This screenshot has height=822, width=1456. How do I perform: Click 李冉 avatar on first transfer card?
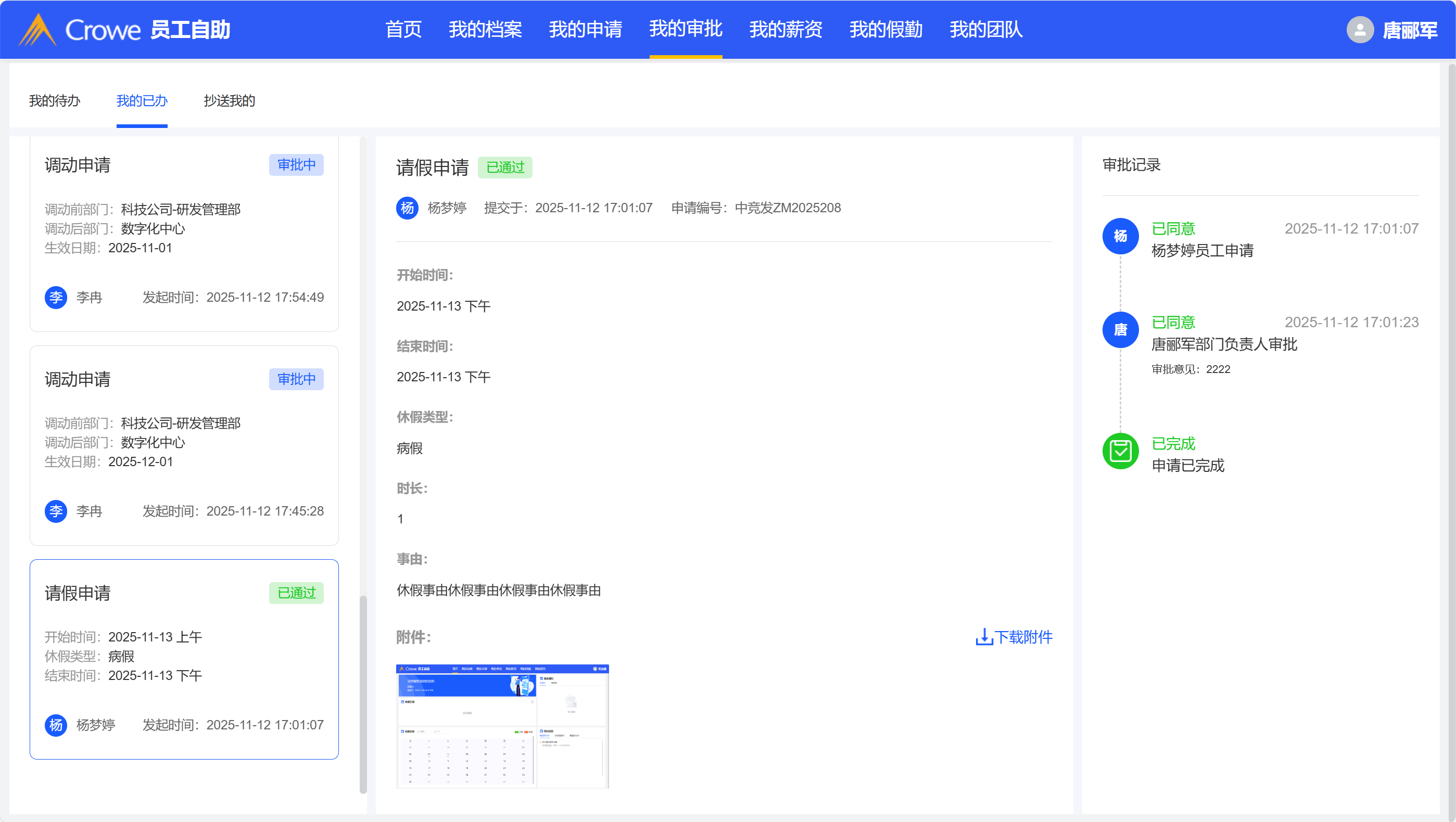pos(56,297)
